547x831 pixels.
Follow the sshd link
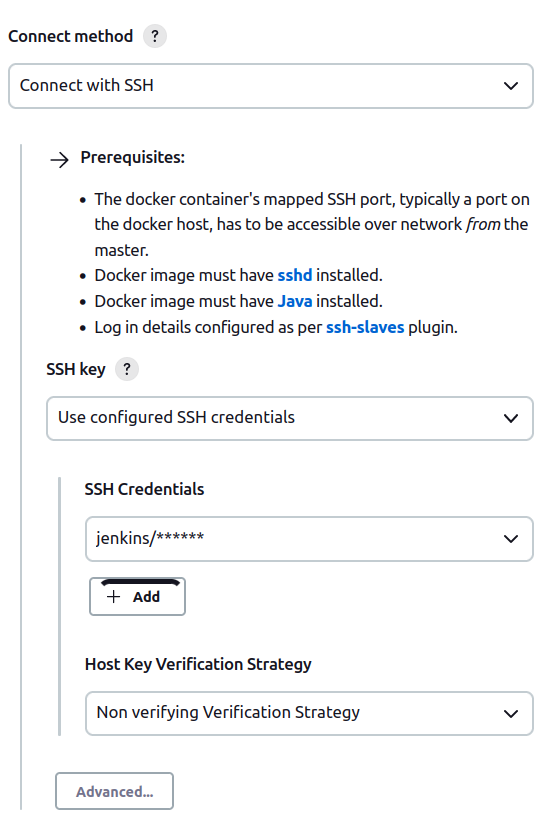[x=295, y=275]
